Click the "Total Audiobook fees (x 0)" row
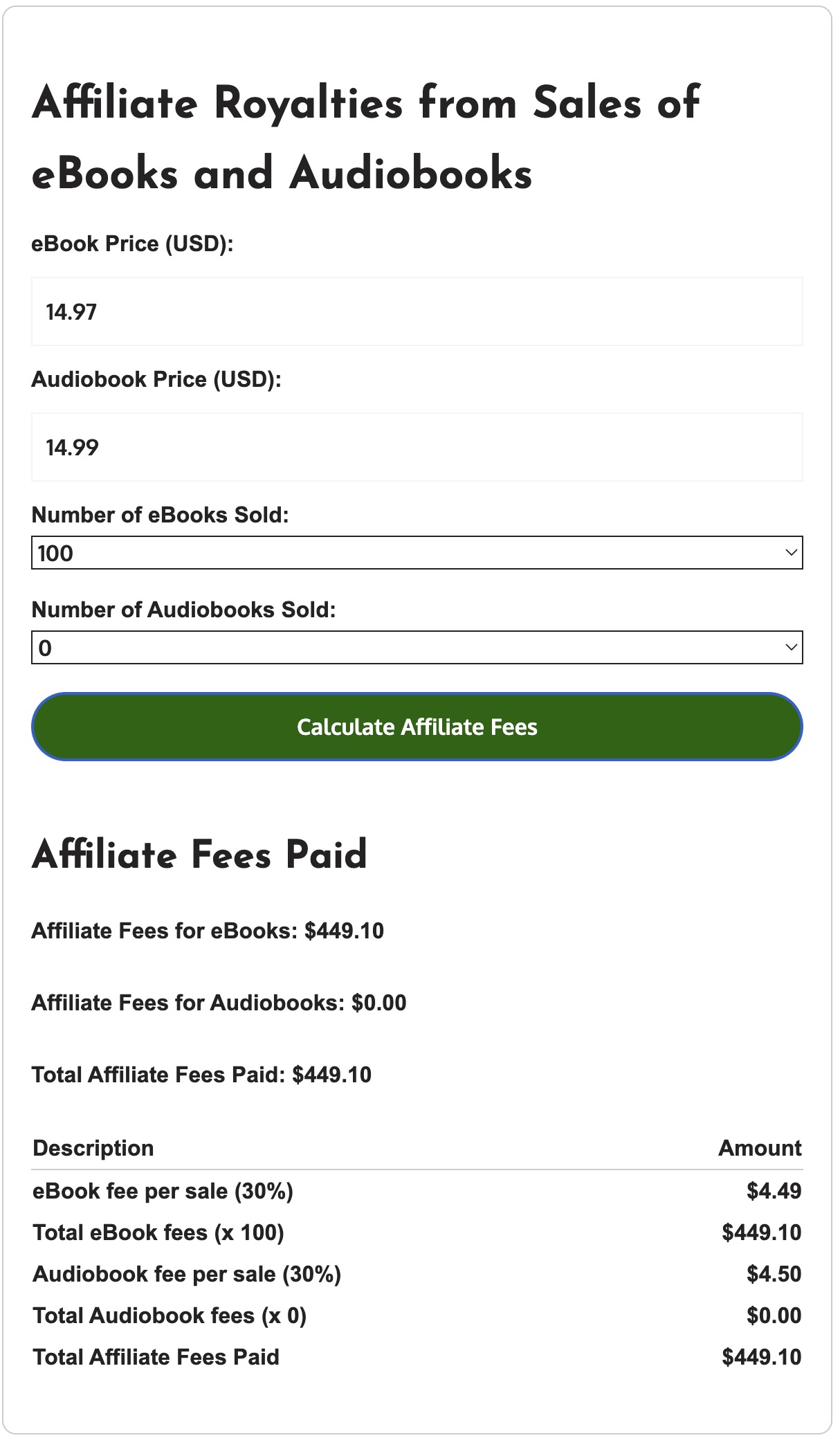Image resolution: width=840 pixels, height=1438 pixels. coord(170,1316)
